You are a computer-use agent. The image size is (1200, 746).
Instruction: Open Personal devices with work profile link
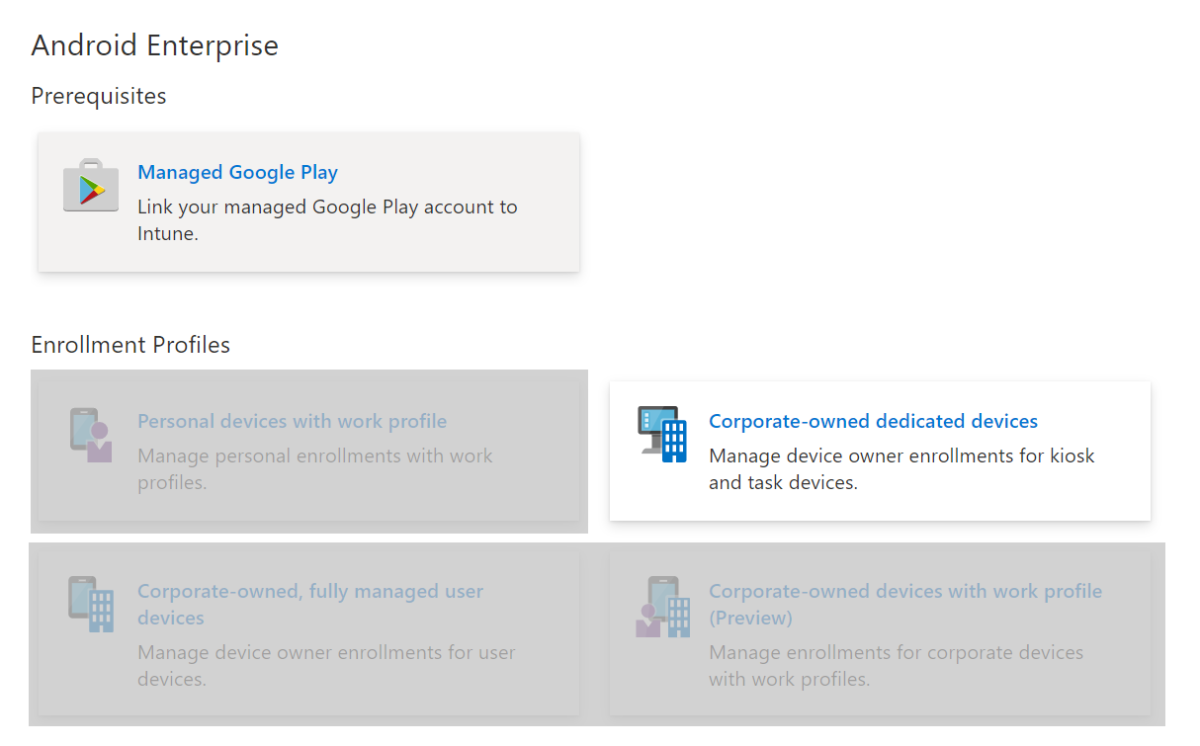coord(292,421)
